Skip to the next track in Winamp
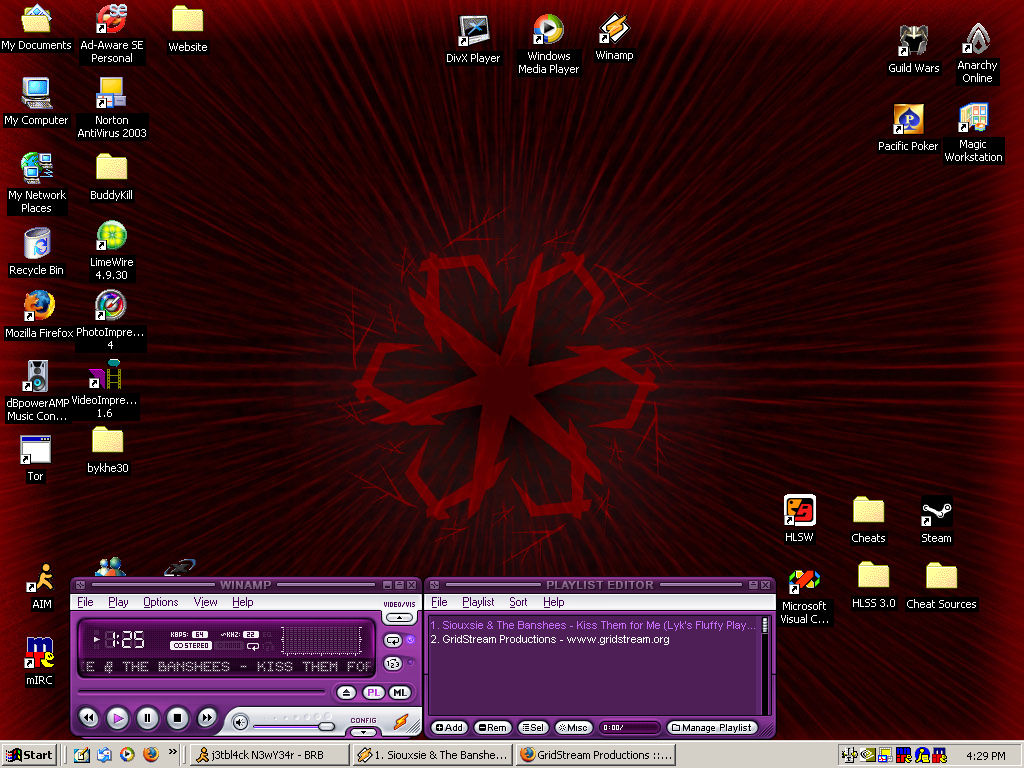Viewport: 1024px width, 768px height. click(207, 717)
